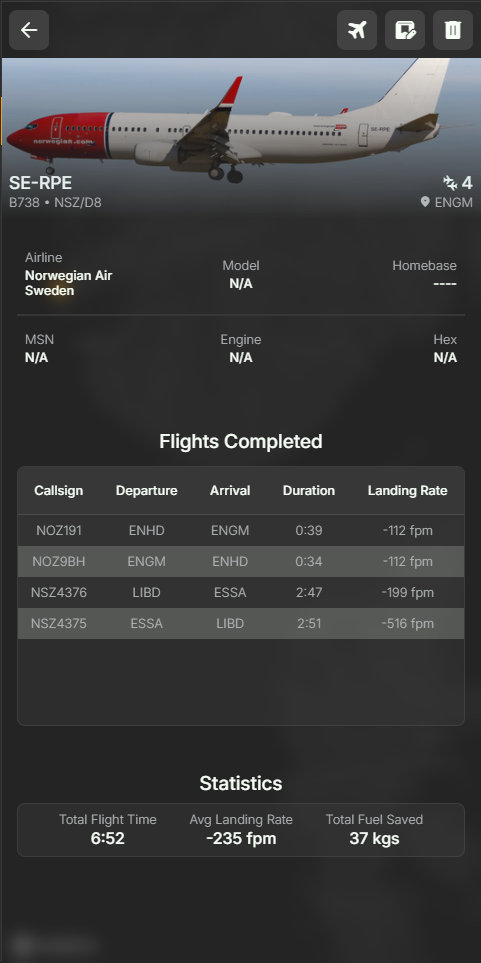Select the NOZ9BH flight row
The image size is (481, 963).
tap(241, 561)
